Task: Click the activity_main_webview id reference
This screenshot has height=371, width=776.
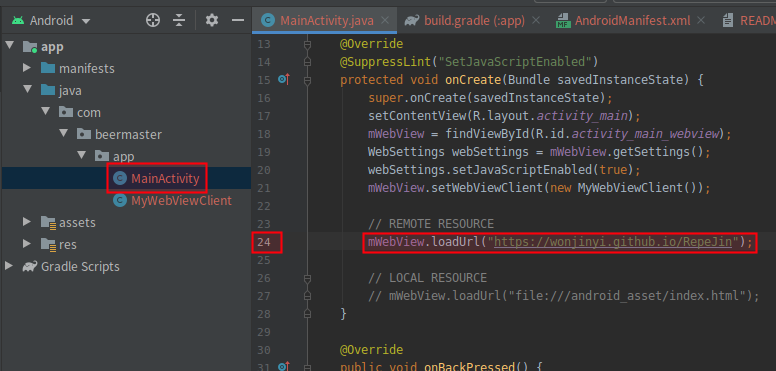Action: coord(645,134)
